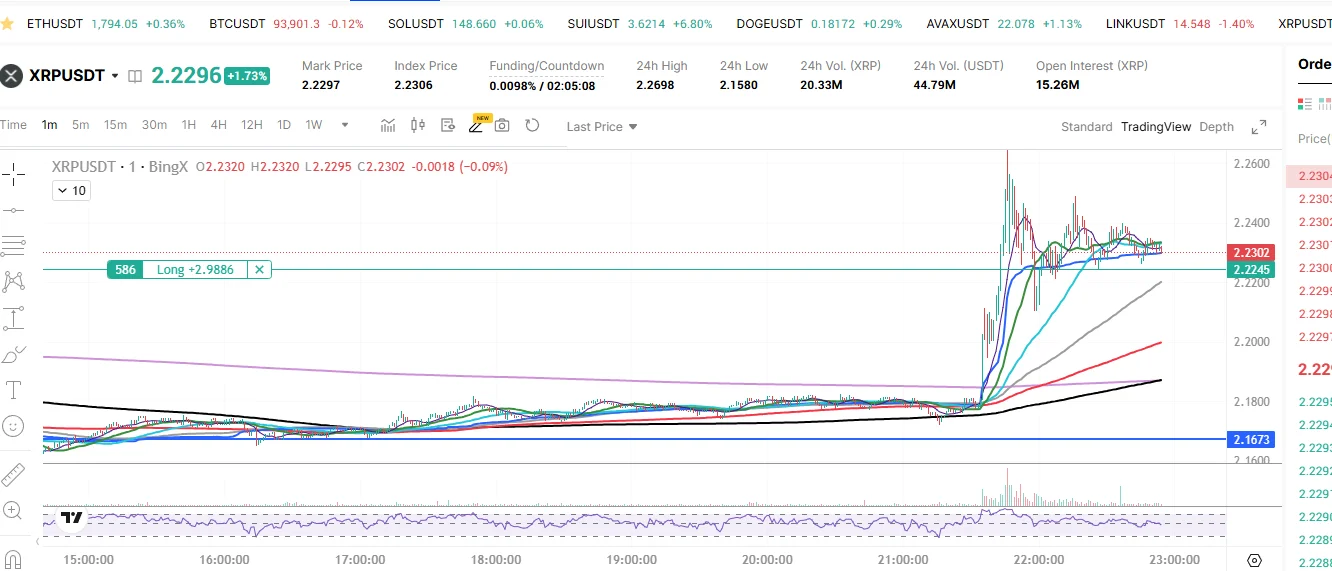This screenshot has width=1332, height=571.
Task: Open chart settings gear near time axis
Action: coord(1255,560)
